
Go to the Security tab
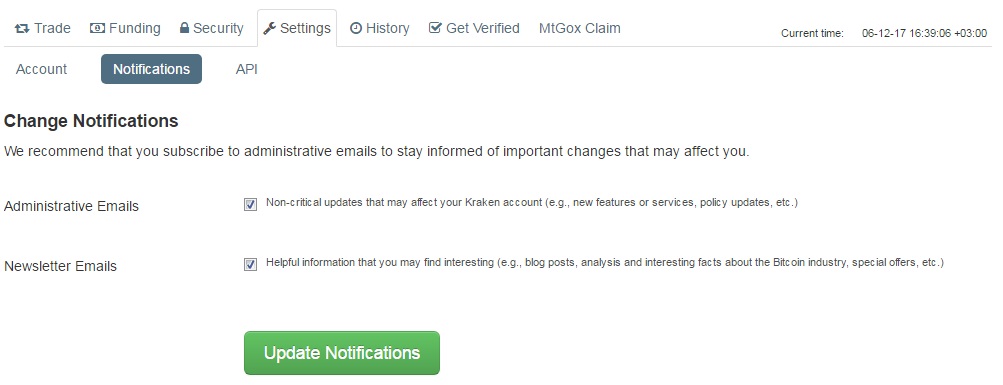[x=212, y=28]
